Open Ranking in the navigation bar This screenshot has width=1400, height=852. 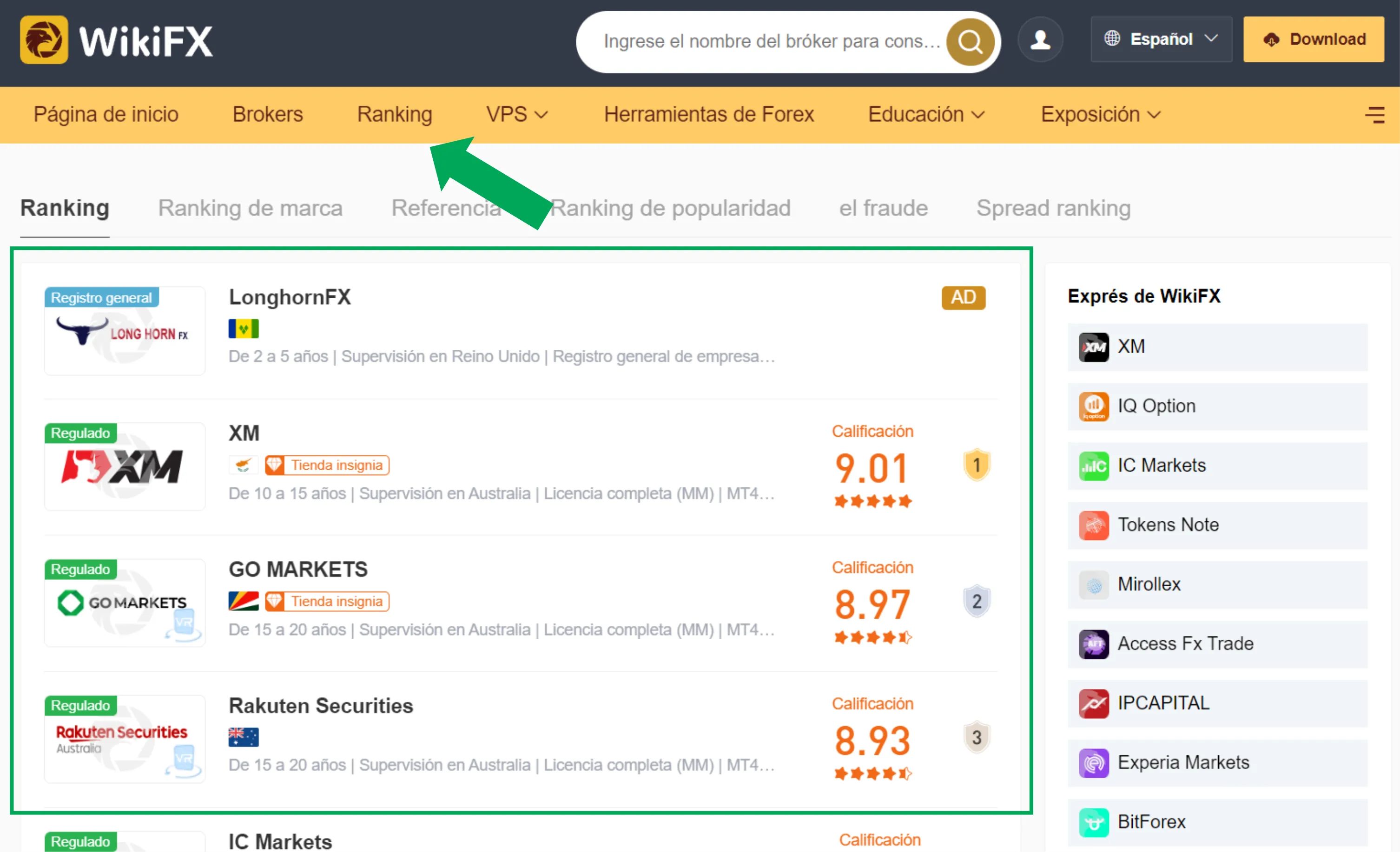394,115
